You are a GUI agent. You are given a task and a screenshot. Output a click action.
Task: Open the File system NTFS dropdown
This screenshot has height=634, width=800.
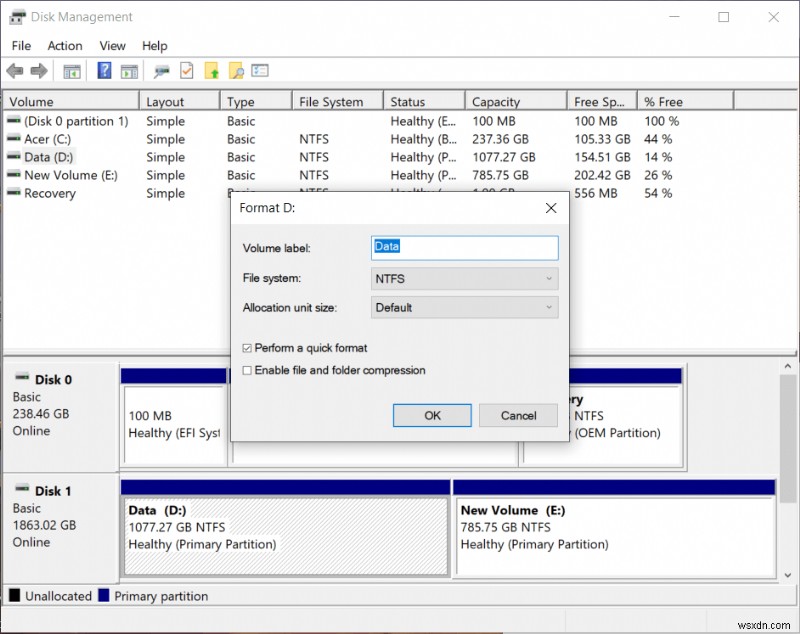coord(464,278)
